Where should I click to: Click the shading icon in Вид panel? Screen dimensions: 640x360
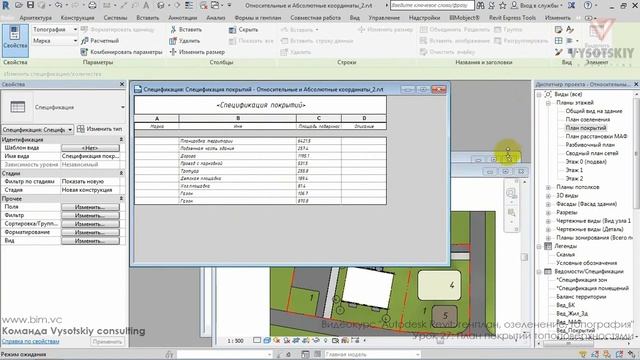tap(558, 29)
